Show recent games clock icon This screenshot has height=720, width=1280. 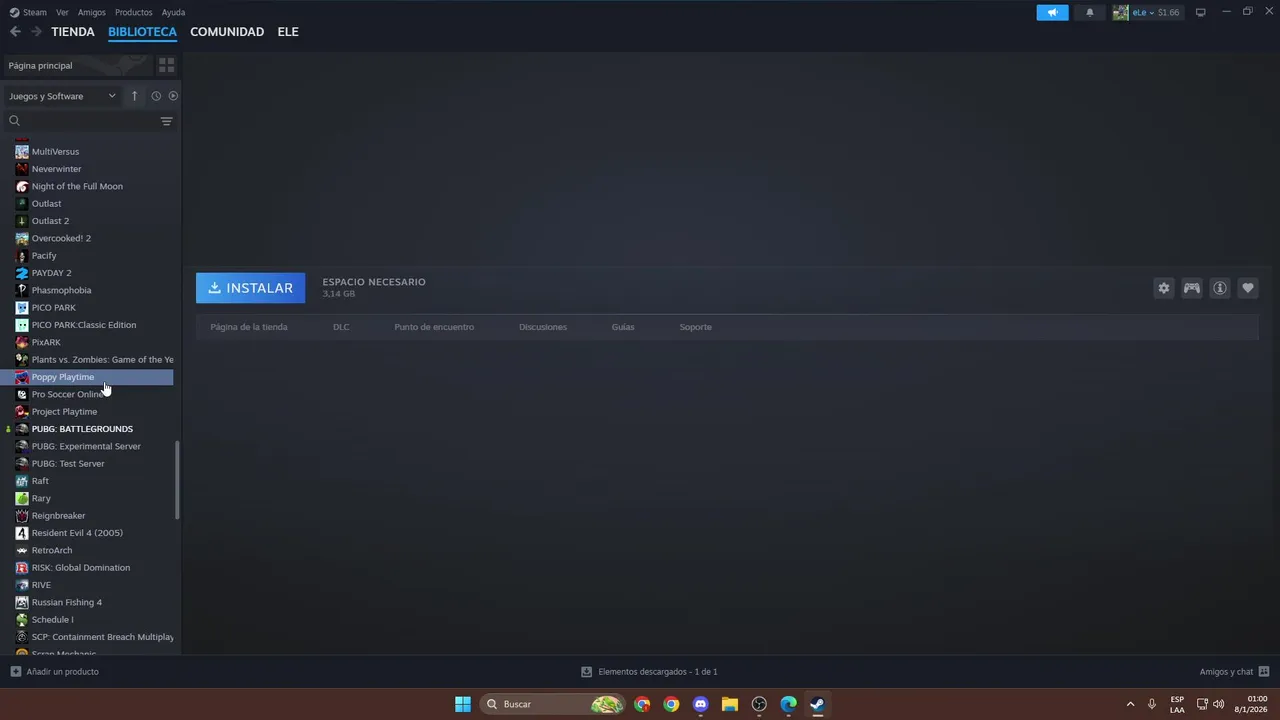156,96
